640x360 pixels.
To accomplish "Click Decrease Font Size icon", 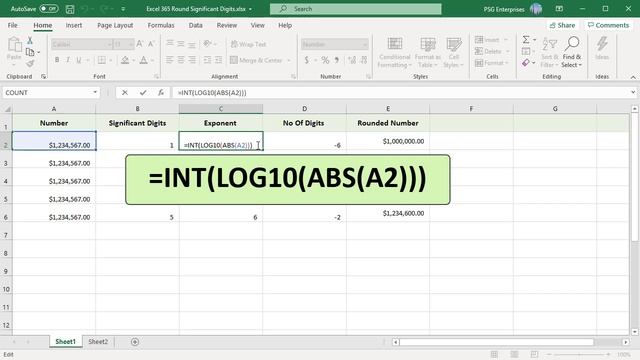I will pyautogui.click(x=151, y=44).
